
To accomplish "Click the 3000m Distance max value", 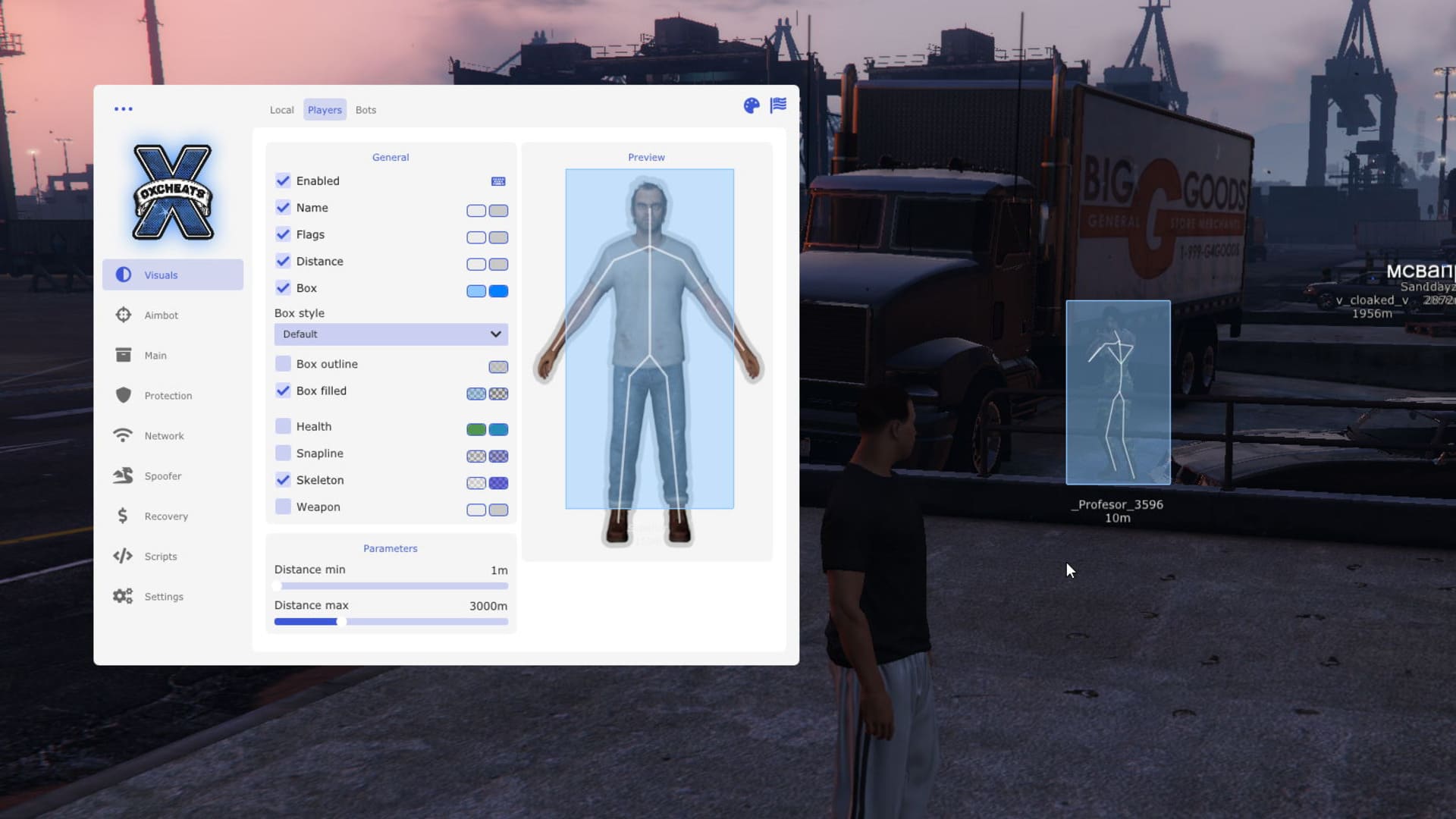I will pyautogui.click(x=488, y=606).
